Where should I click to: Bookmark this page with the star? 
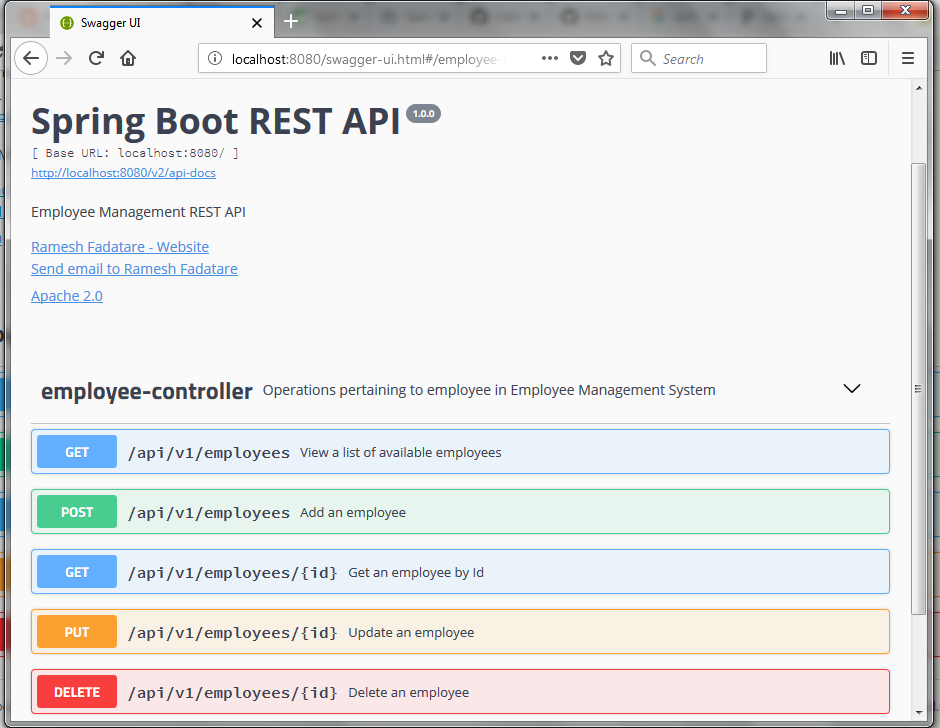coord(606,58)
